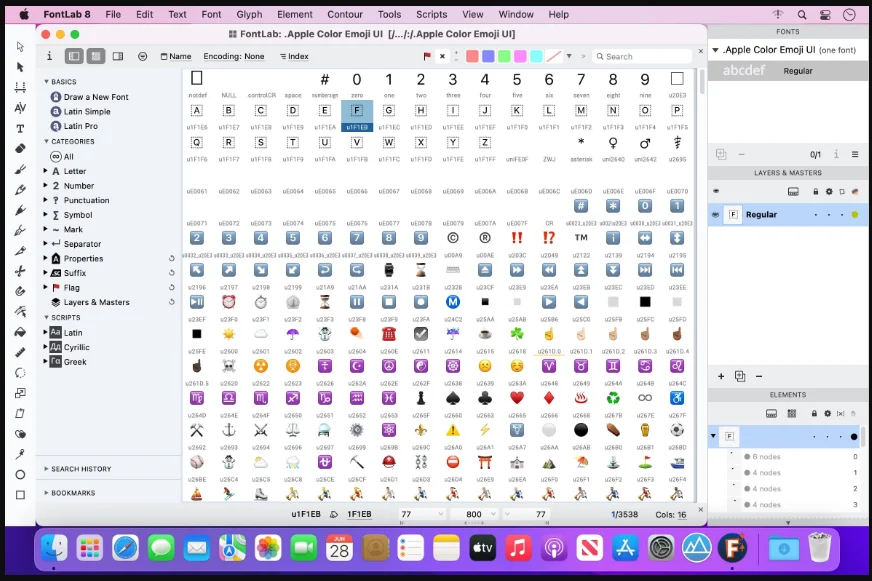Click the remove layer minus button
This screenshot has width=872, height=581.
pyautogui.click(x=759, y=376)
